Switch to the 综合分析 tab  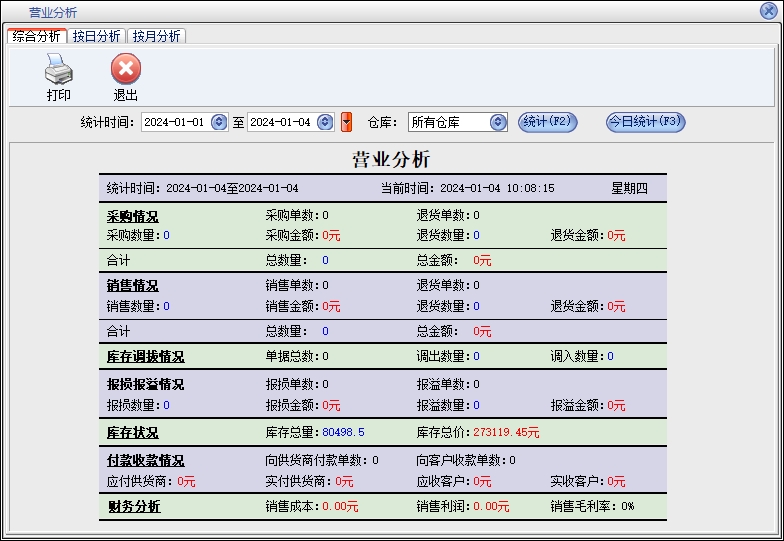click(x=37, y=36)
